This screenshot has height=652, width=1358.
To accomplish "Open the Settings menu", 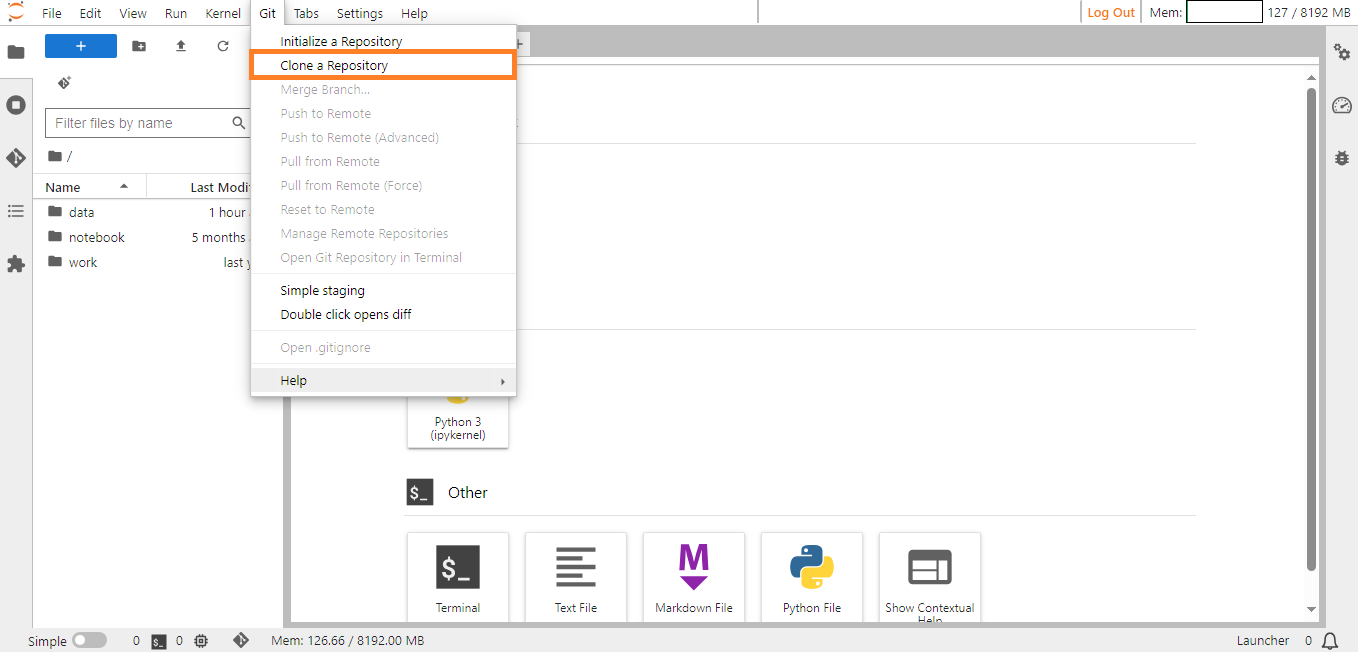I will pos(360,13).
